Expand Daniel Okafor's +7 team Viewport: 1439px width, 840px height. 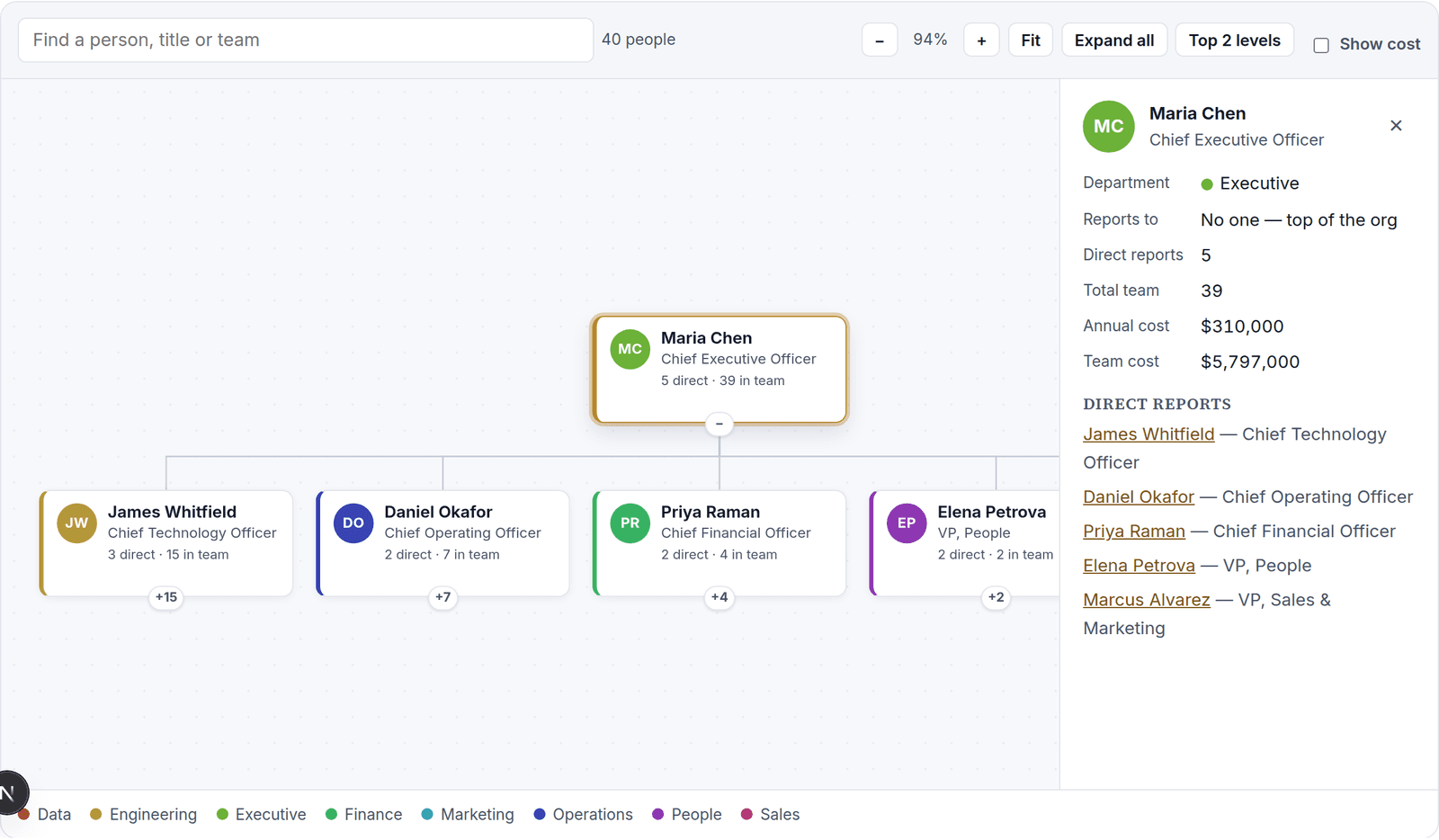pyautogui.click(x=443, y=597)
